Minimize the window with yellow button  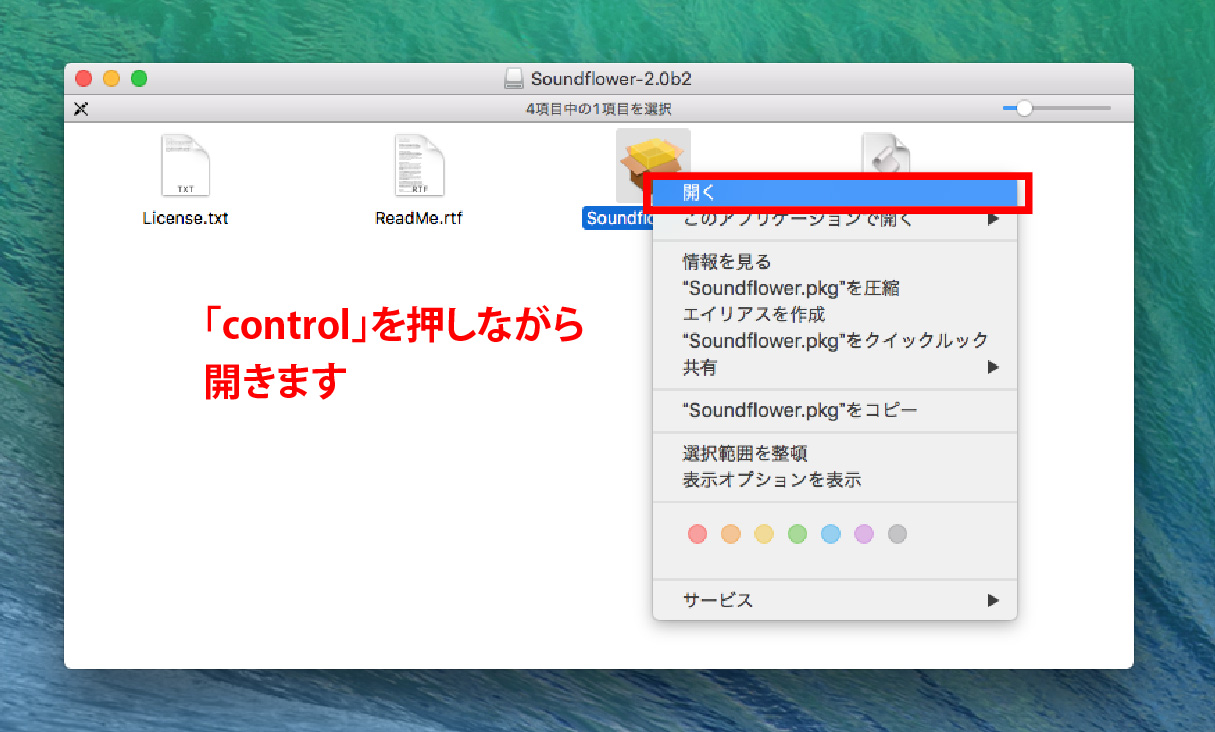pyautogui.click(x=111, y=78)
